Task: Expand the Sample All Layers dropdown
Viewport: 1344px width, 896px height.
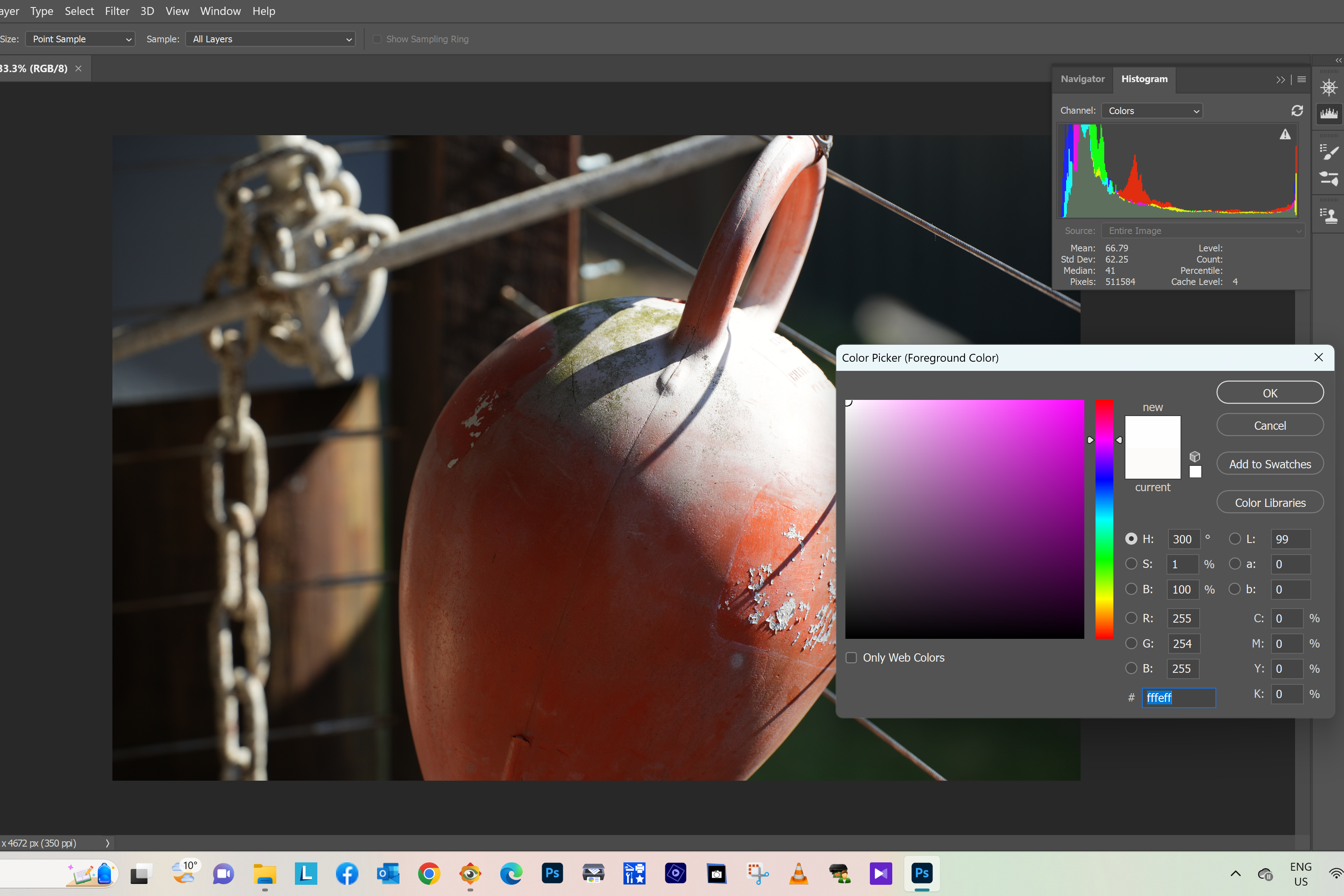Action: click(x=270, y=39)
